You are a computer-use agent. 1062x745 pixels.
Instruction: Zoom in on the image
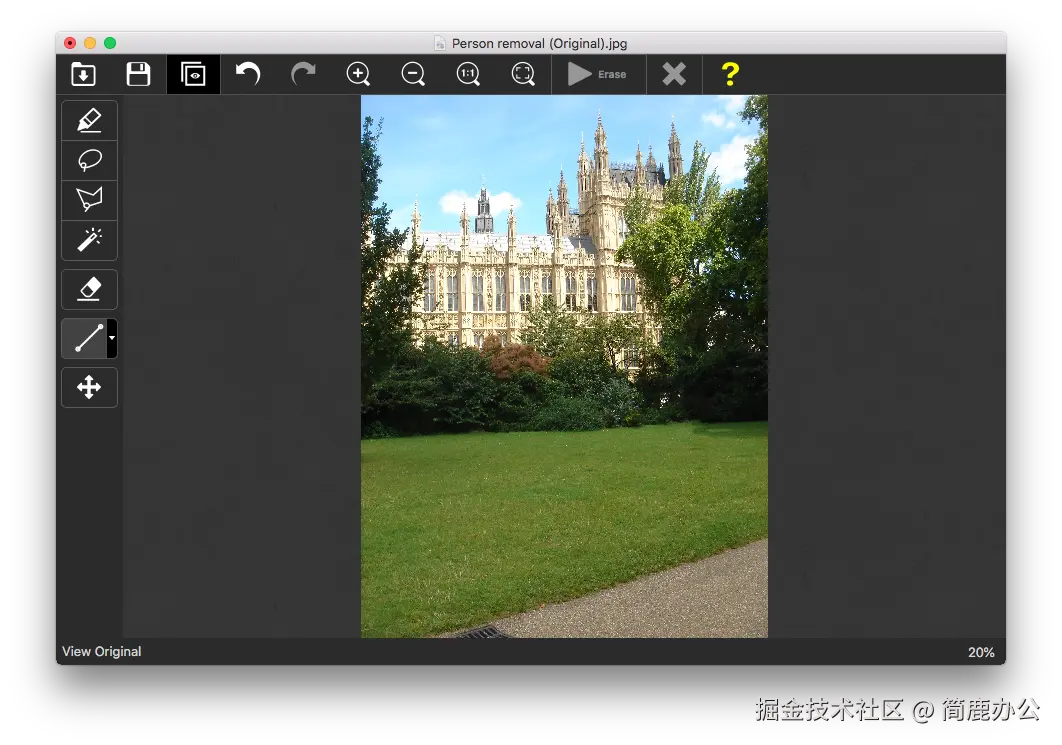tap(358, 73)
